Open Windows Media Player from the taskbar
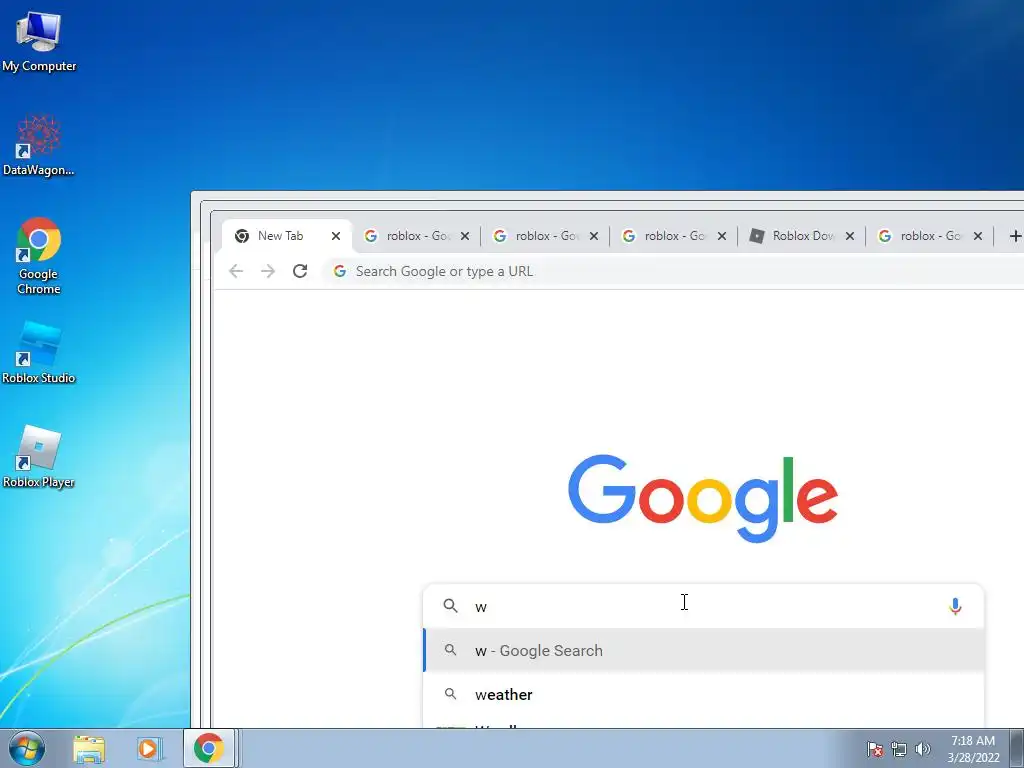This screenshot has width=1024, height=768. 149,749
